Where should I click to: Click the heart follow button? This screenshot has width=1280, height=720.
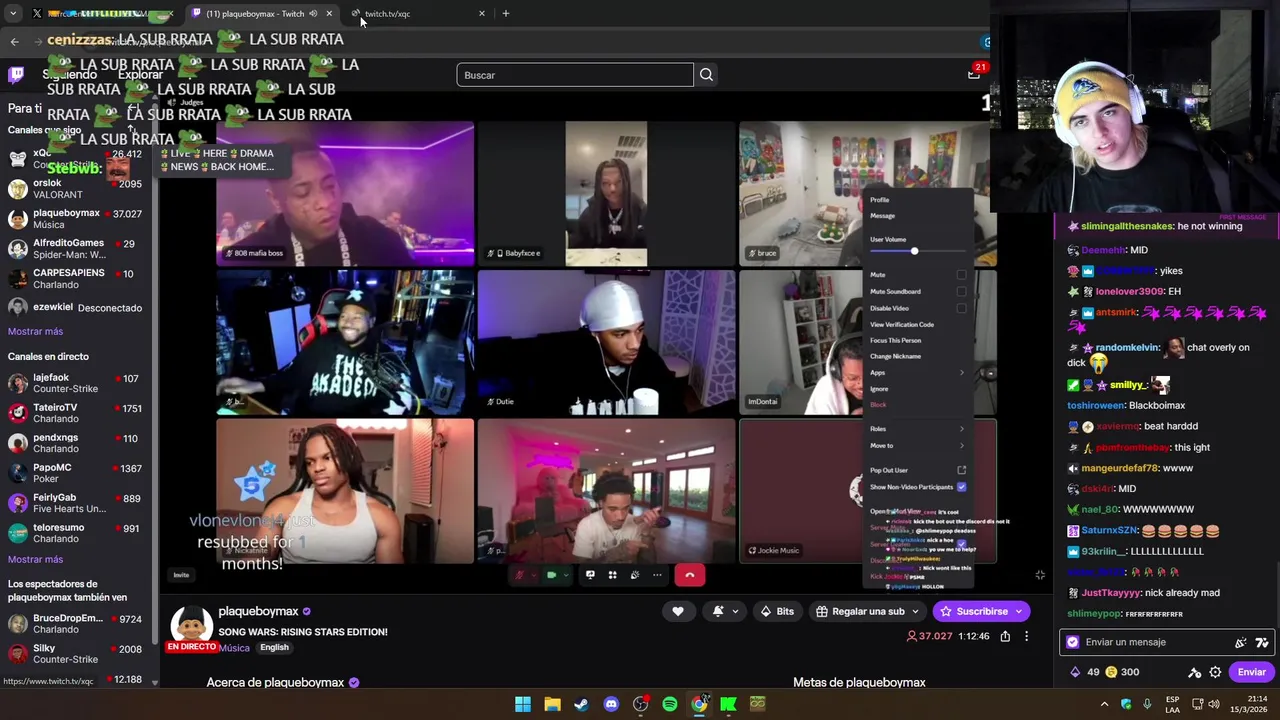click(x=678, y=611)
